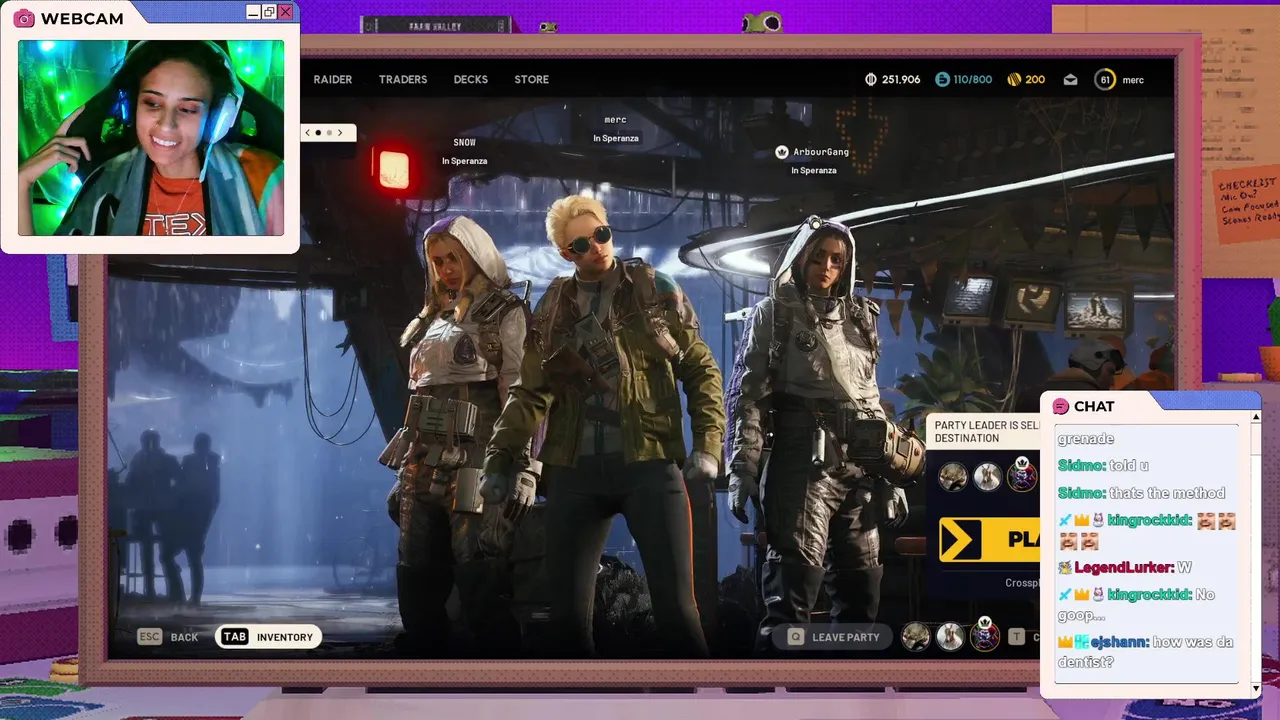Open the merc profile name in top bar
Image resolution: width=1280 pixels, height=720 pixels.
[x=1133, y=80]
